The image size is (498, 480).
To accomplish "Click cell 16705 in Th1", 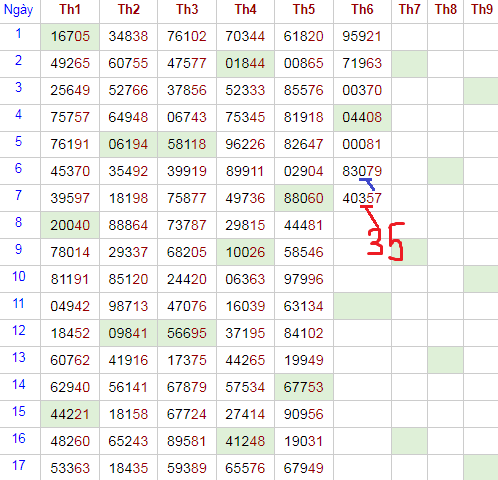I will tap(70, 36).
